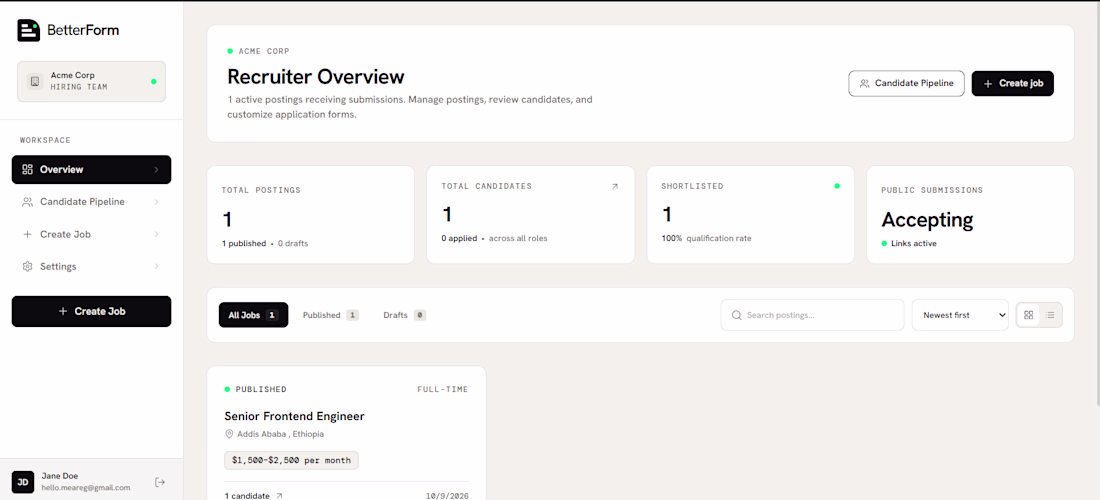
Task: Click the Links active status text
Action: pos(914,243)
